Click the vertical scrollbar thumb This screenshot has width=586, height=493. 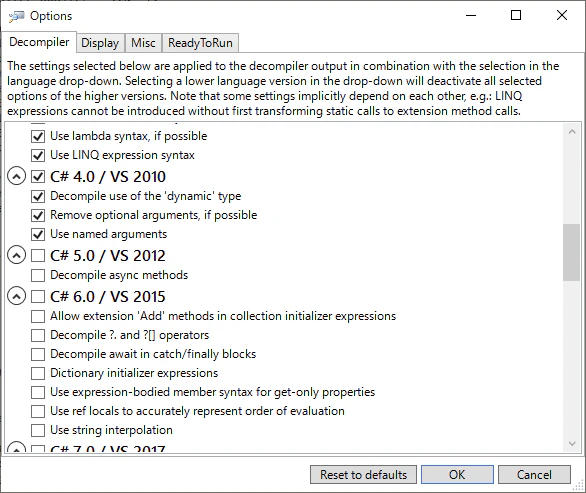(572, 252)
